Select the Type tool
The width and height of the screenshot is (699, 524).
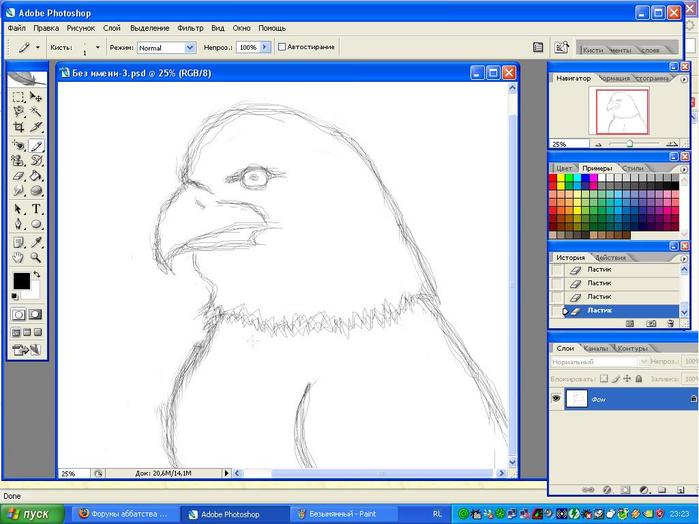pyautogui.click(x=37, y=208)
